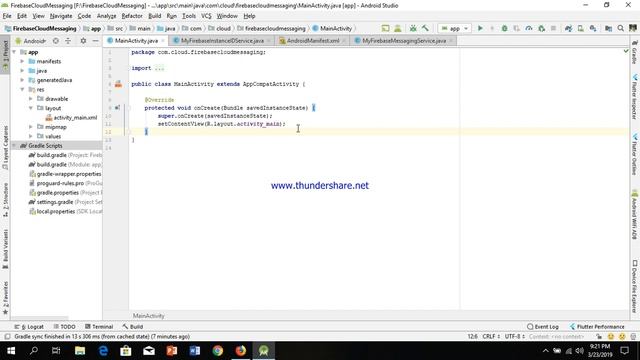Open the AVD Manager device icon
The image size is (640, 360).
[580, 29]
